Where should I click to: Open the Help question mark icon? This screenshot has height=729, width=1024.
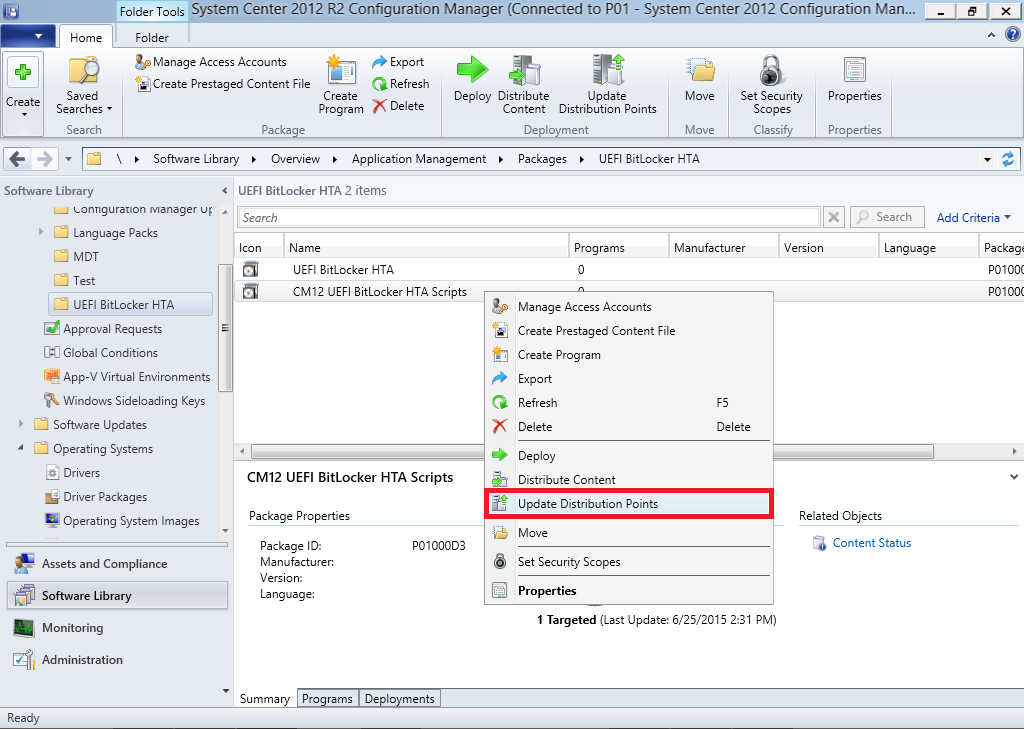click(1012, 35)
